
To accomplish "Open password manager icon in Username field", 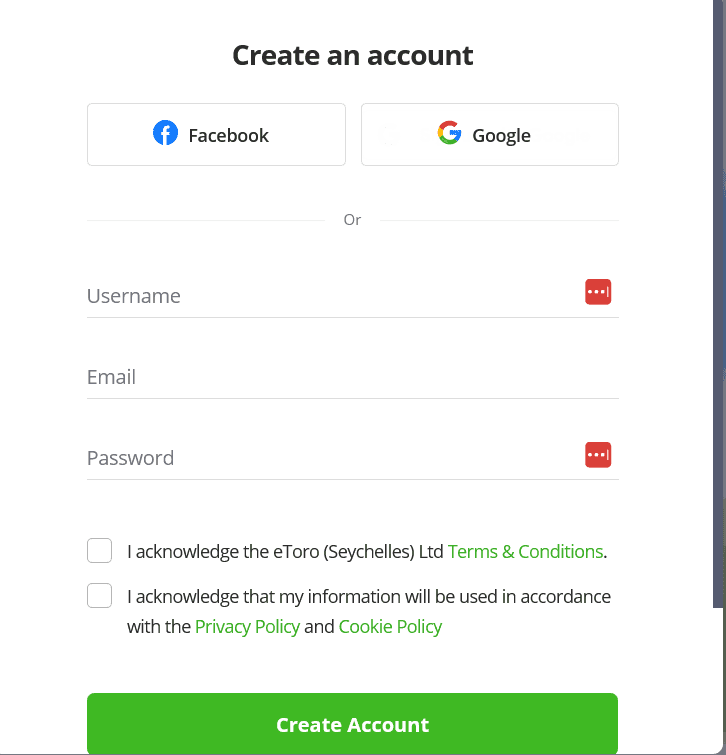I will click(x=597, y=292).
